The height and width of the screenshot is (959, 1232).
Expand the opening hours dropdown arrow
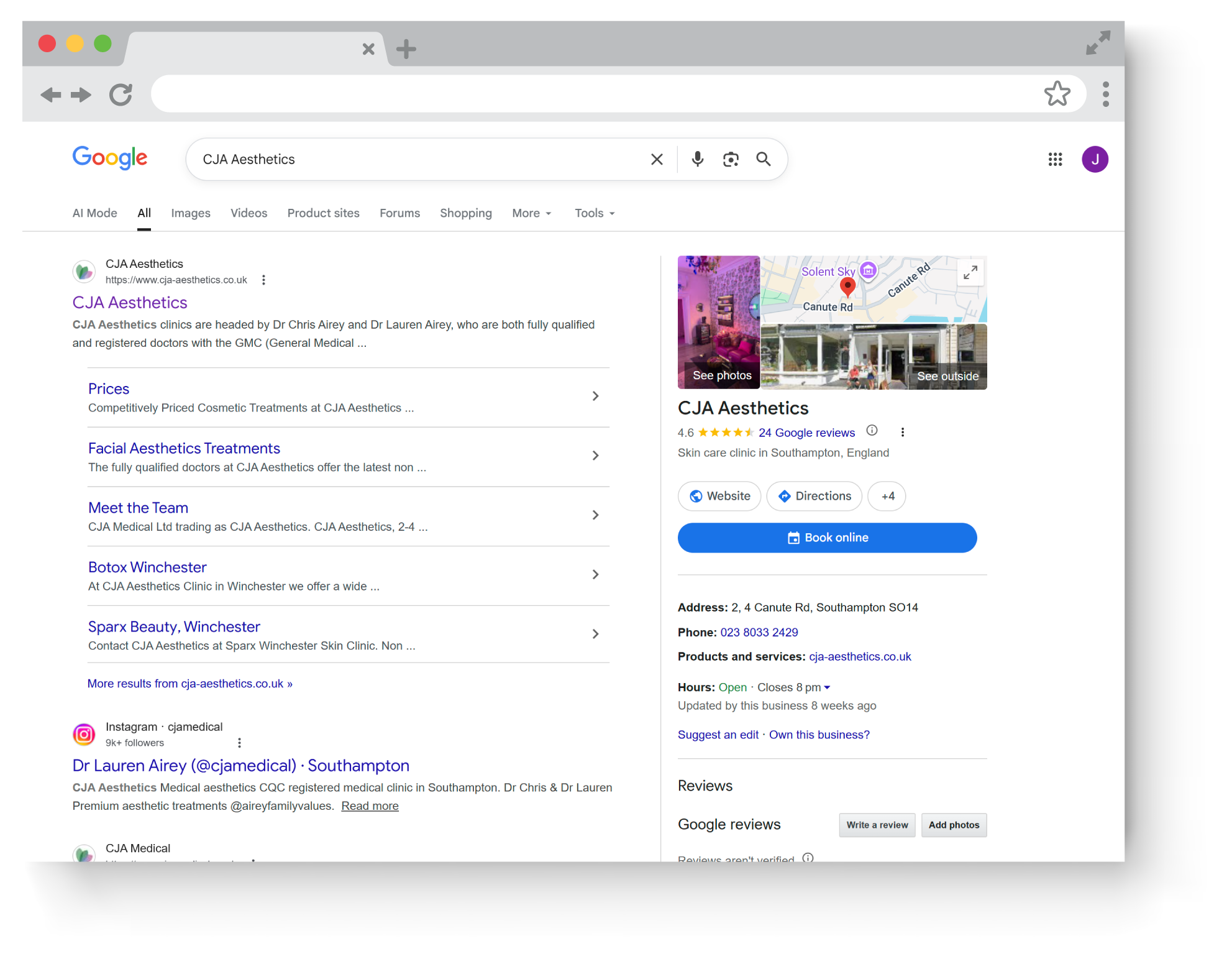click(x=827, y=687)
